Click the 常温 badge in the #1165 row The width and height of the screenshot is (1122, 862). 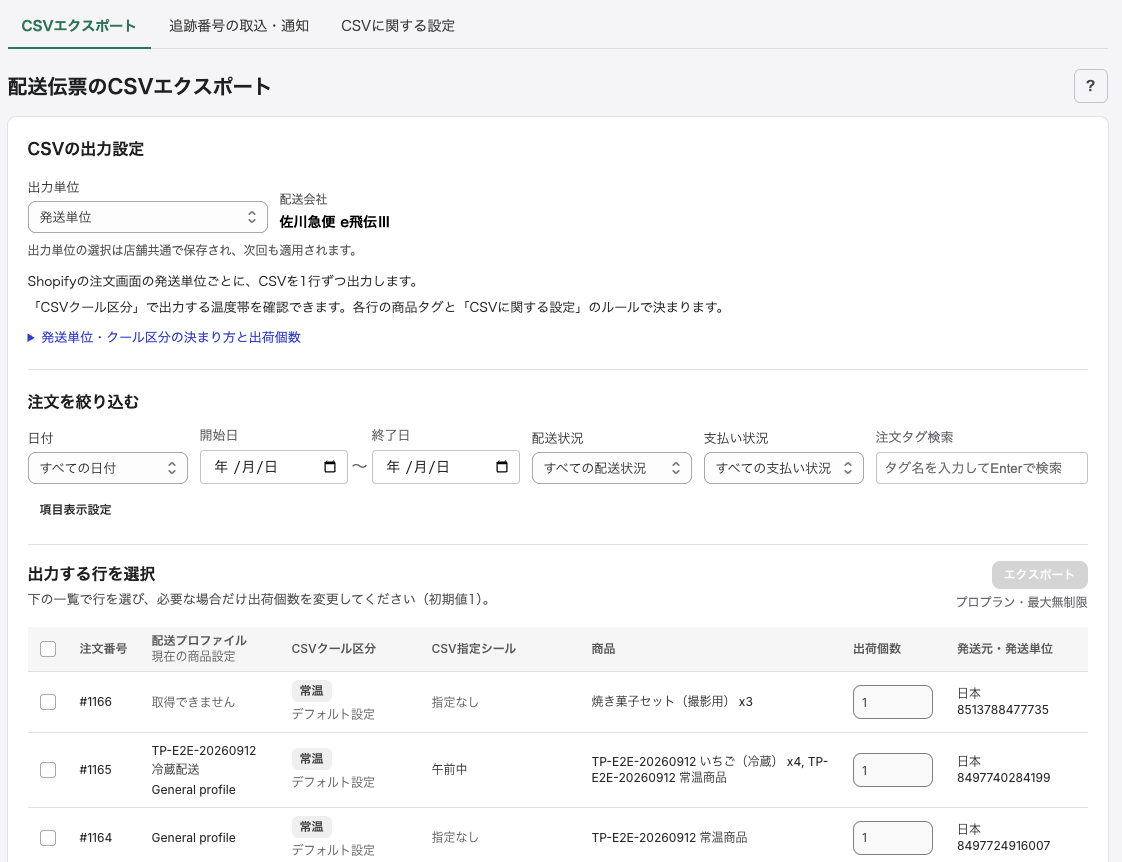(311, 758)
